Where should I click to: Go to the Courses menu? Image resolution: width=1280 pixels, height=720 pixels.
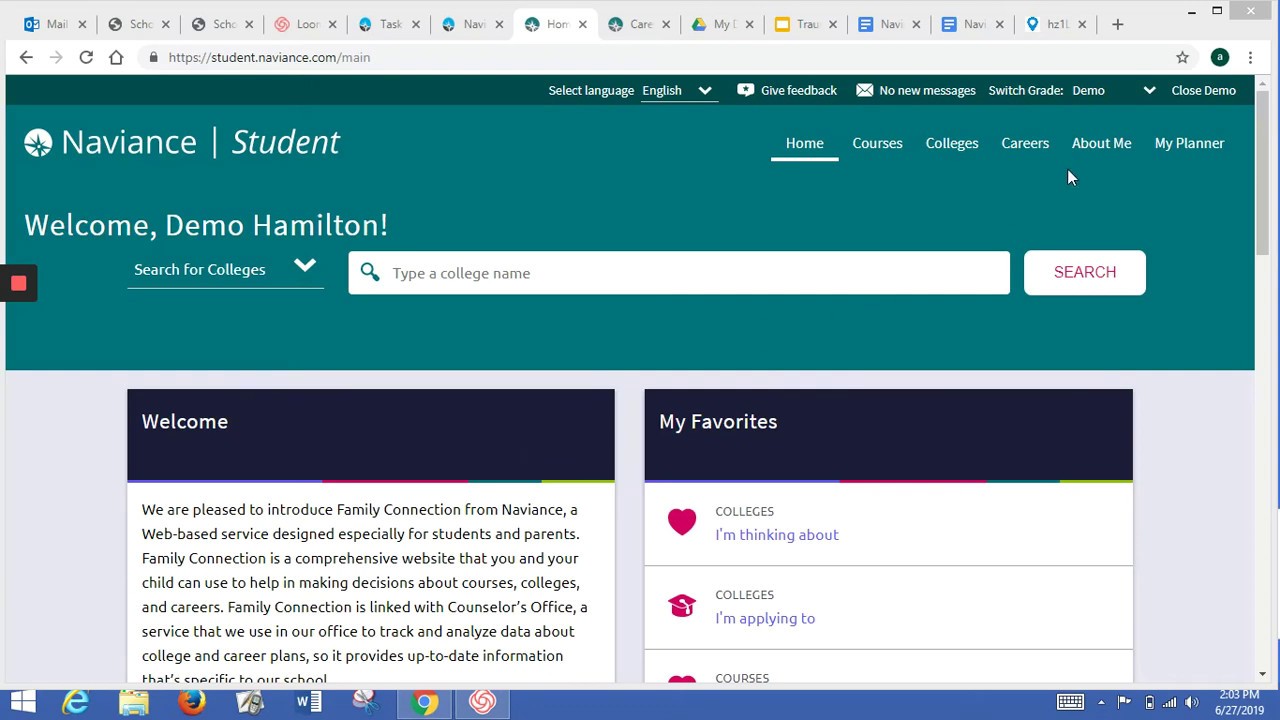coord(877,143)
